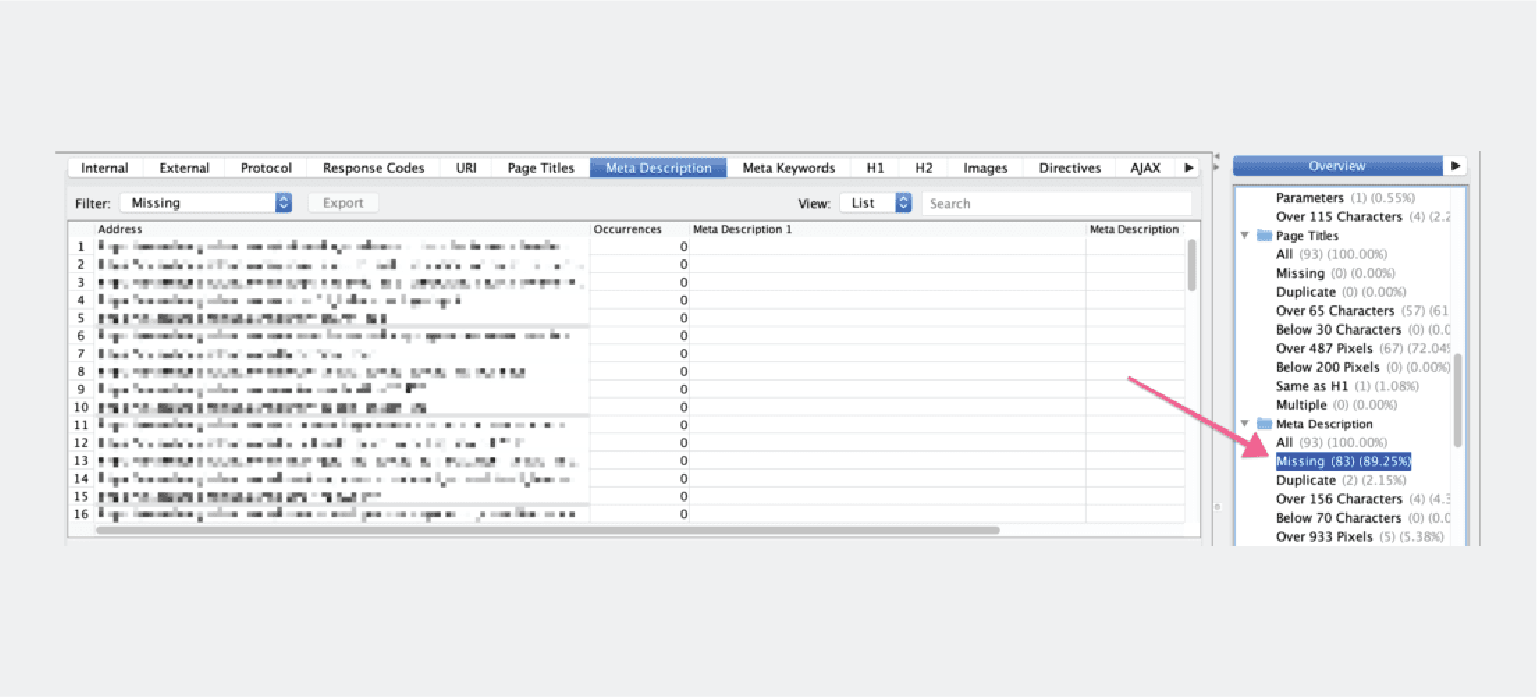Screen dimensions: 1537x697
Task: Select Page Titles Duplicate (0) entry
Action: click(1341, 292)
